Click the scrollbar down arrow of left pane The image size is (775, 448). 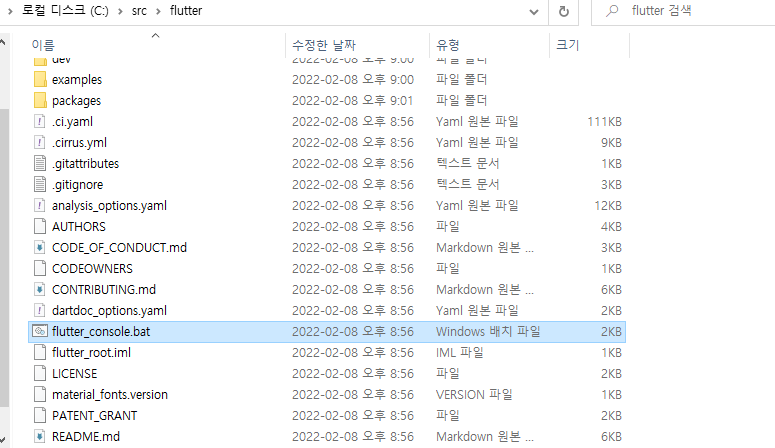(3, 439)
